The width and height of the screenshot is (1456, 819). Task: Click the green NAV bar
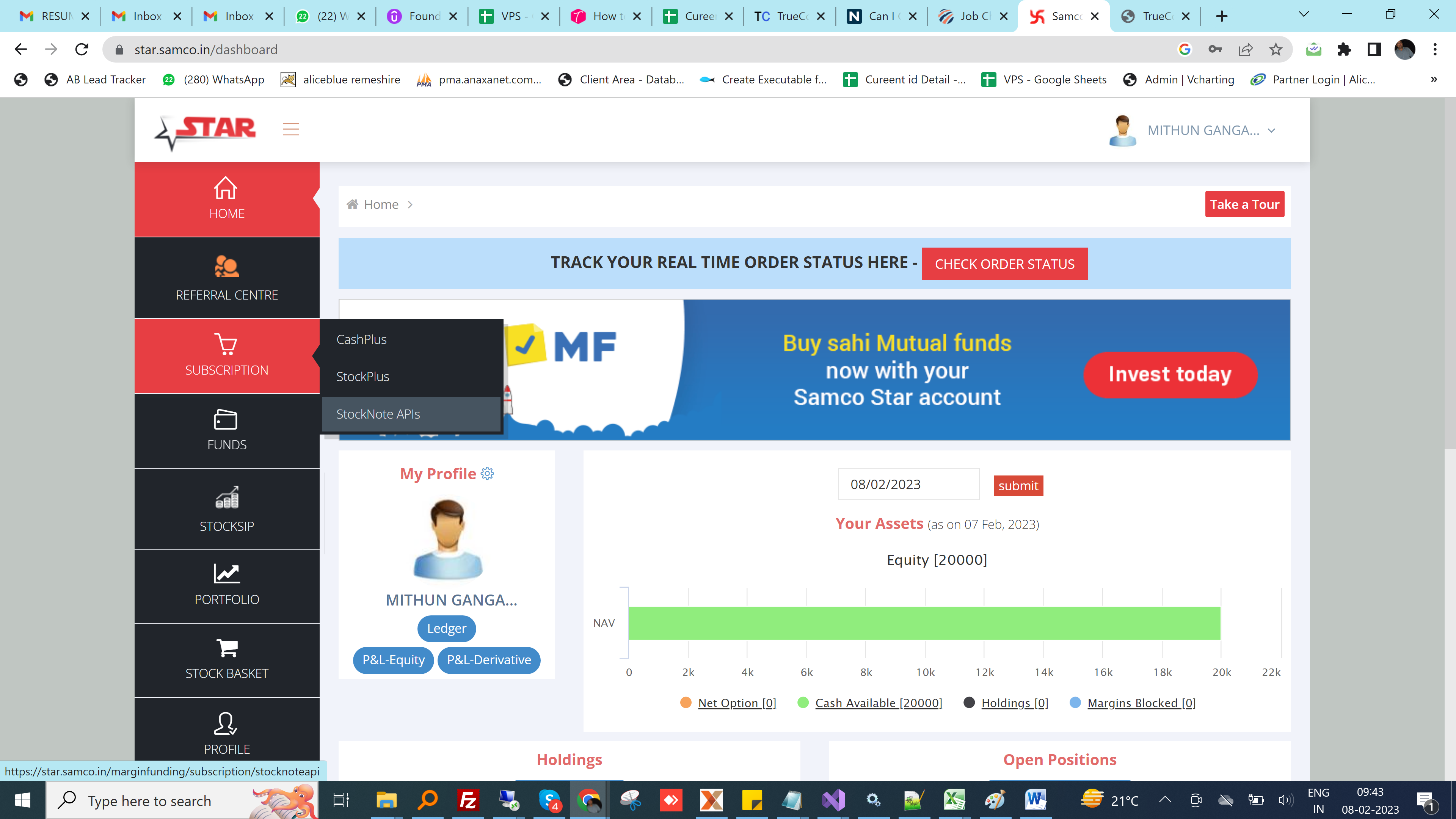coord(925,623)
